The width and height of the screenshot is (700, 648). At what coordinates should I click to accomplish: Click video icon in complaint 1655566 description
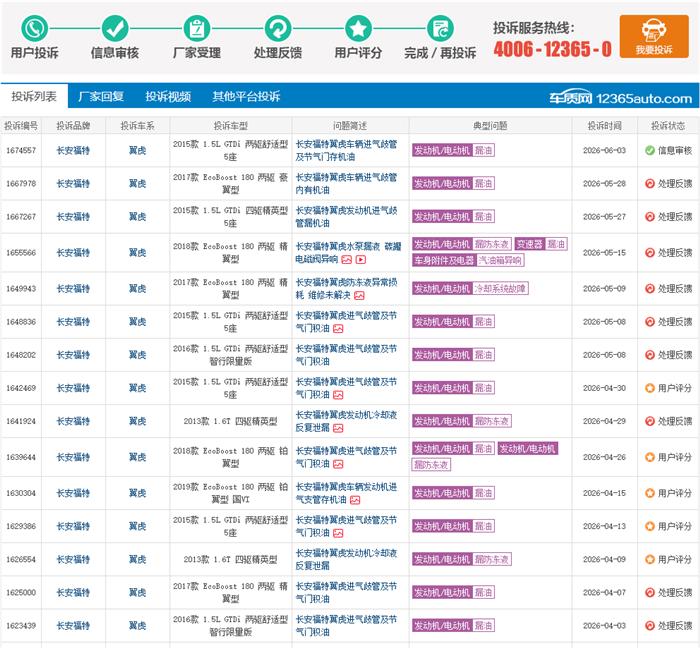coord(361,259)
